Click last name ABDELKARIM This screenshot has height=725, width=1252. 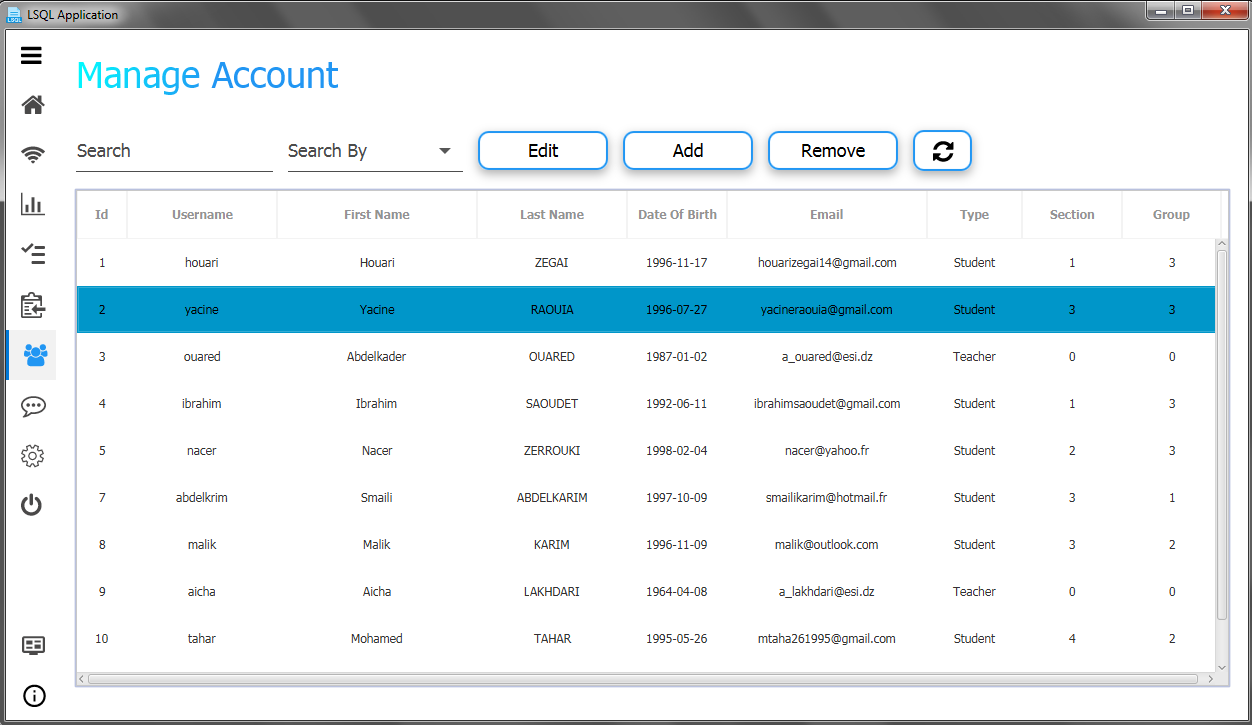pos(552,498)
